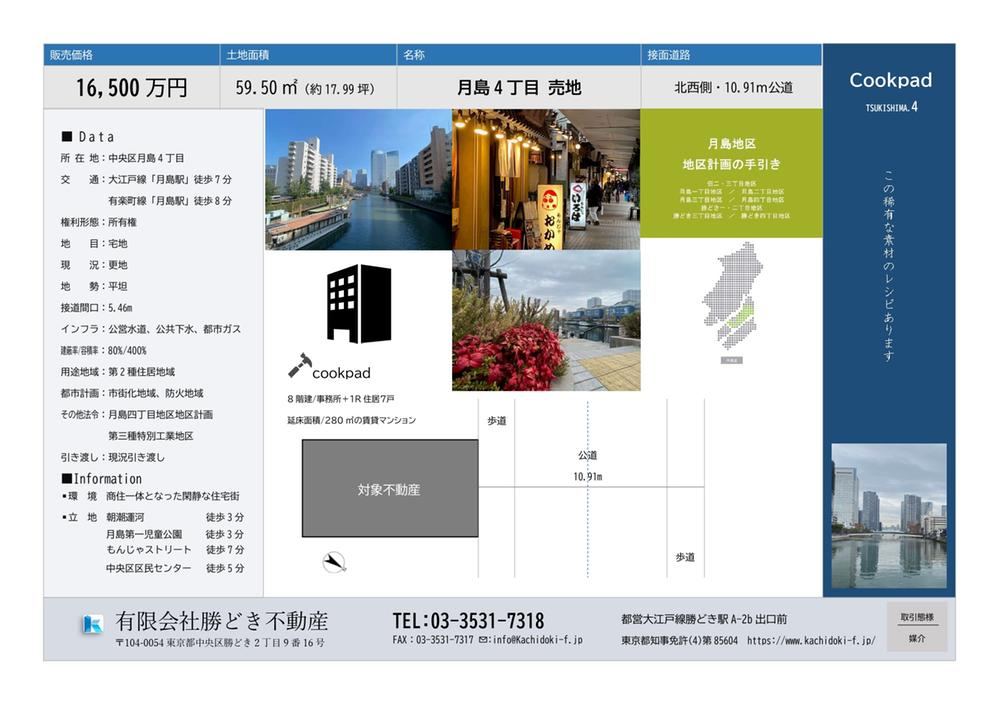This screenshot has width=1000, height=707.
Task: Click the email envelope icon beside info@Kachidoki-f.jp
Action: [484, 640]
